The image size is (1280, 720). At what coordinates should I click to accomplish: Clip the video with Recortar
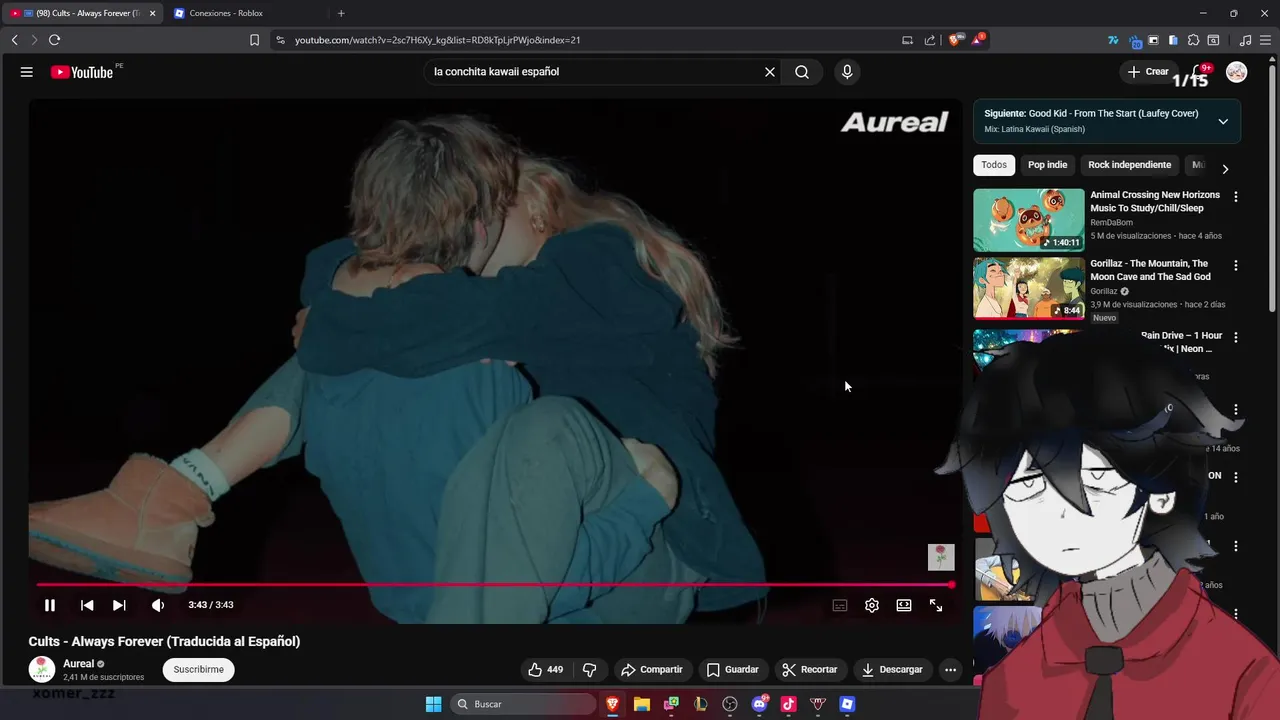click(x=810, y=670)
